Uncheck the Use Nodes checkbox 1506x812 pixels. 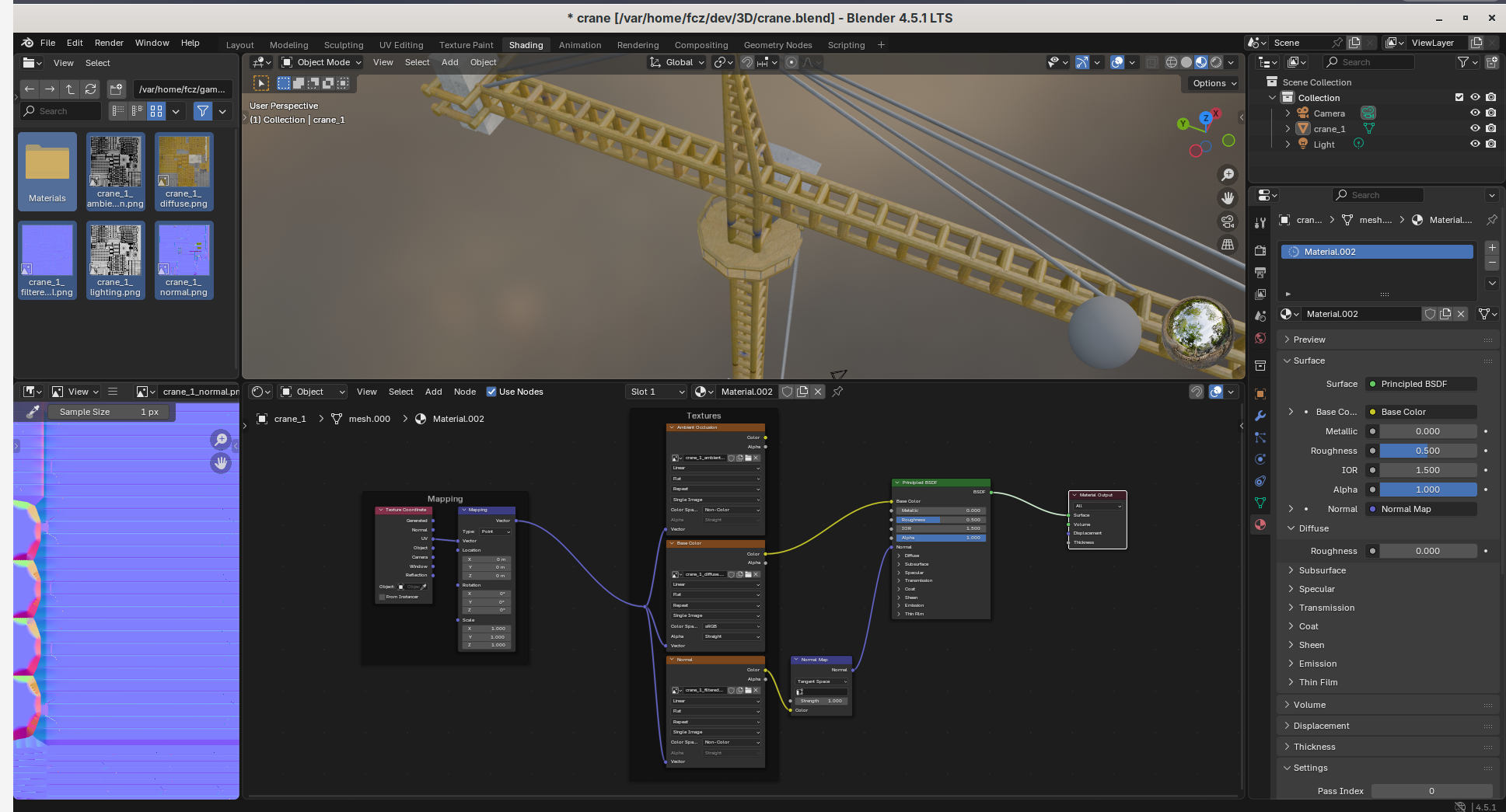(x=491, y=392)
